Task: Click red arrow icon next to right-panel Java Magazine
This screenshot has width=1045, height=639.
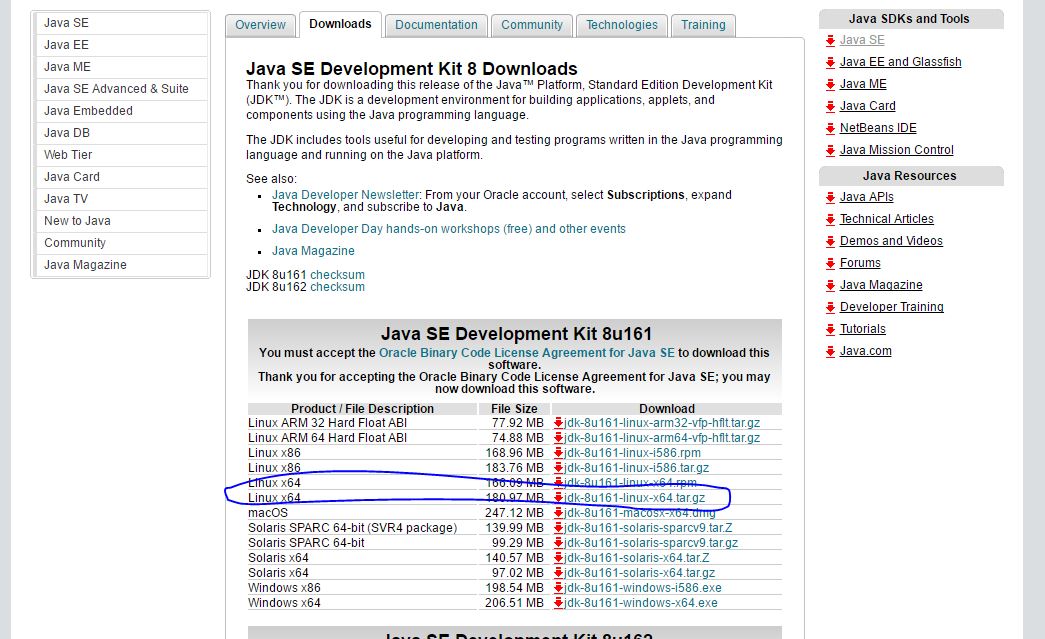Action: pyautogui.click(x=830, y=286)
